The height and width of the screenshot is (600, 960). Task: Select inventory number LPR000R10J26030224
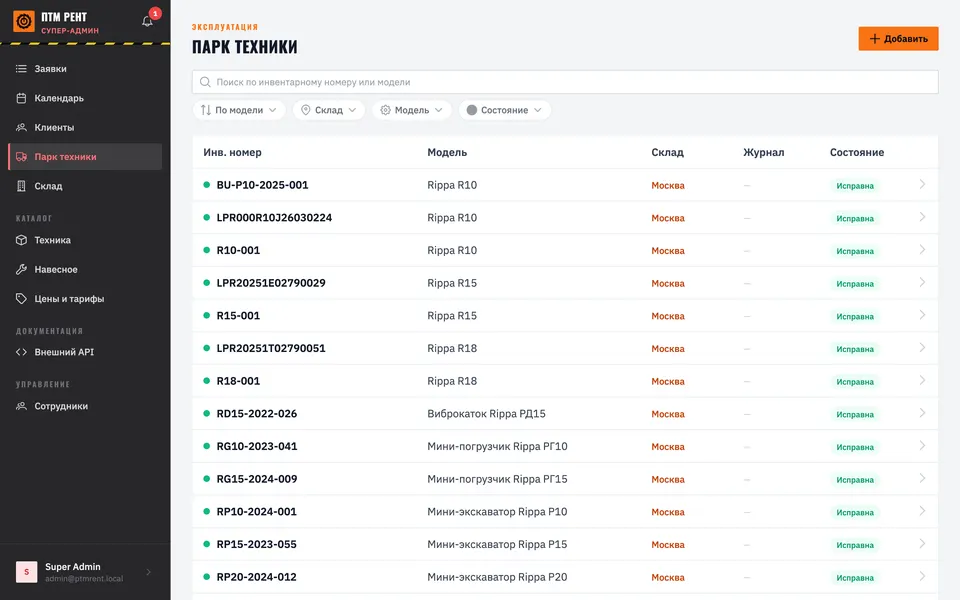274,217
